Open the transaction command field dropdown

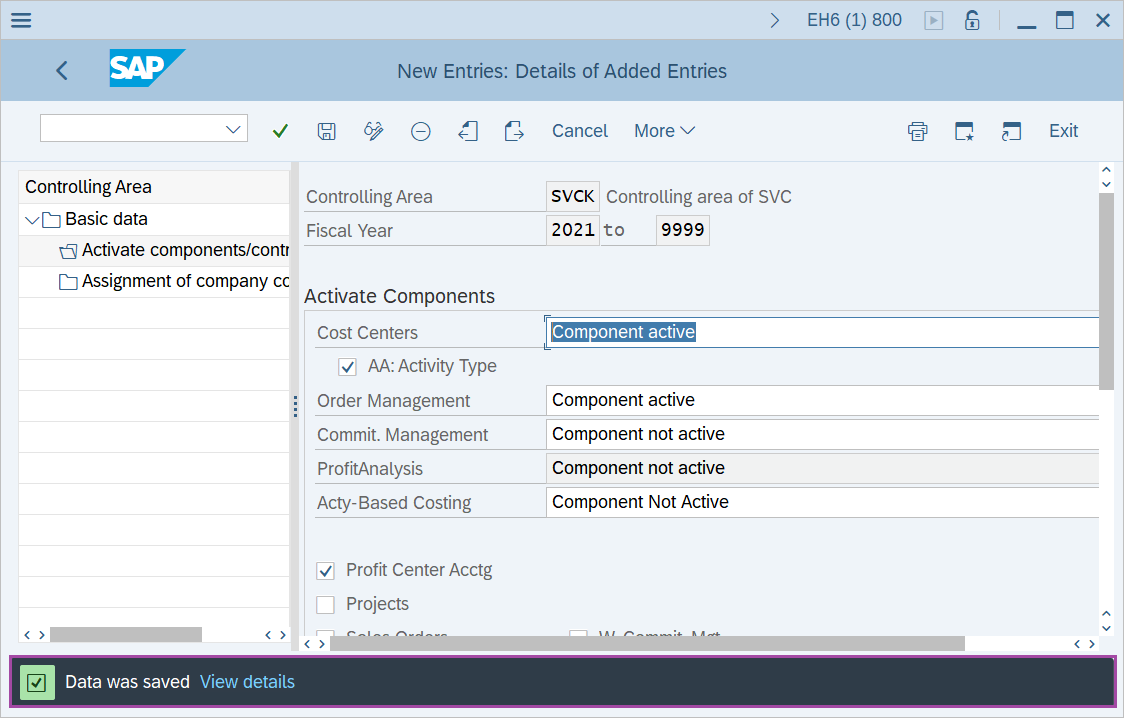pos(234,129)
